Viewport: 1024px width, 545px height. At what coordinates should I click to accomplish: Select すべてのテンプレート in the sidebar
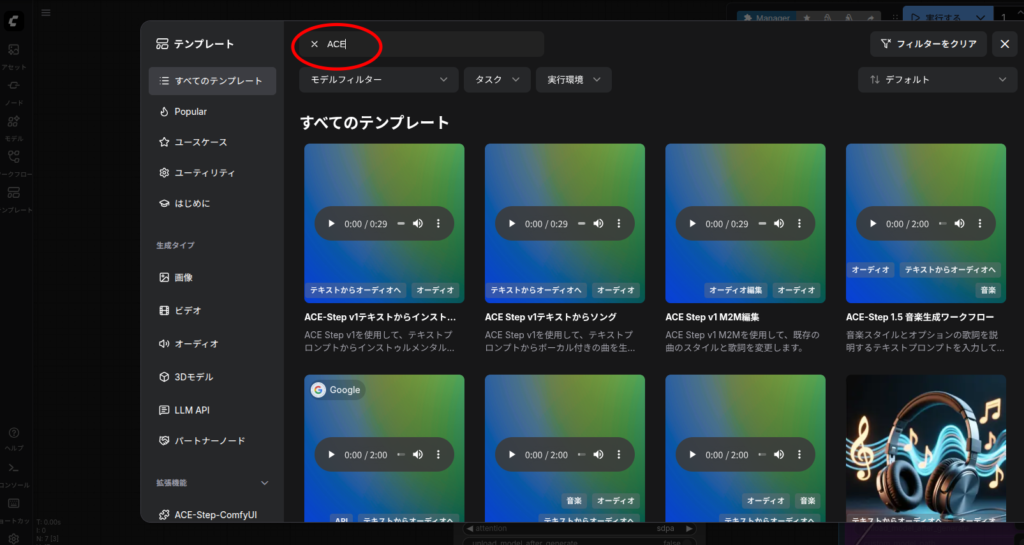coord(212,81)
